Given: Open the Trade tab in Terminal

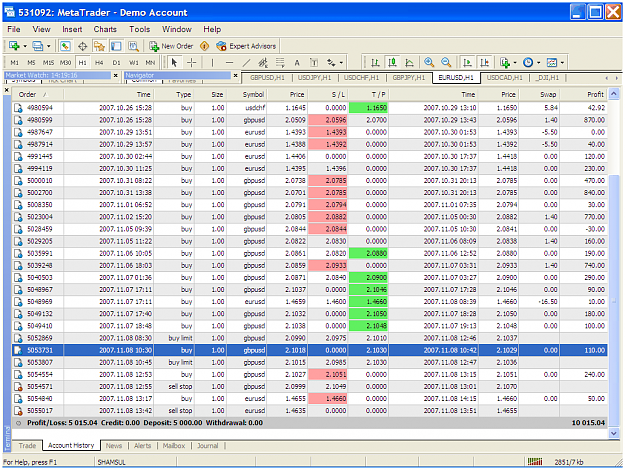Looking at the screenshot, I should pos(27,446).
